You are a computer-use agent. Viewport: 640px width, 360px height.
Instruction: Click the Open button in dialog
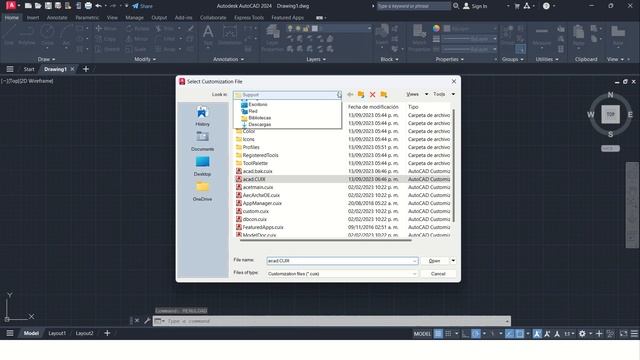(434, 260)
